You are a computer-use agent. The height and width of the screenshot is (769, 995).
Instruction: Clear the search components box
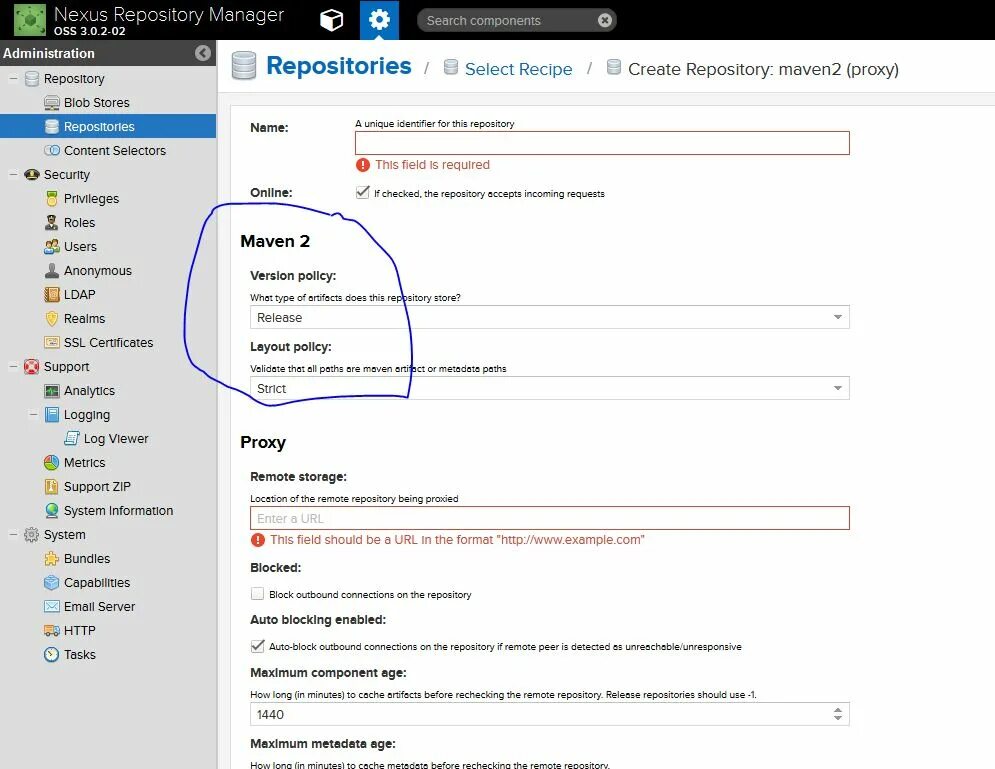click(x=605, y=20)
